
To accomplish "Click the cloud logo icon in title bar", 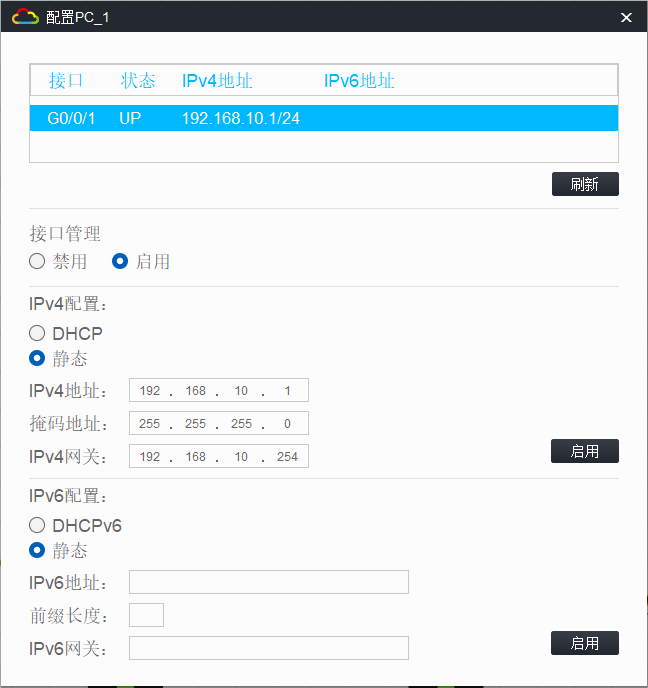I will coord(25,17).
